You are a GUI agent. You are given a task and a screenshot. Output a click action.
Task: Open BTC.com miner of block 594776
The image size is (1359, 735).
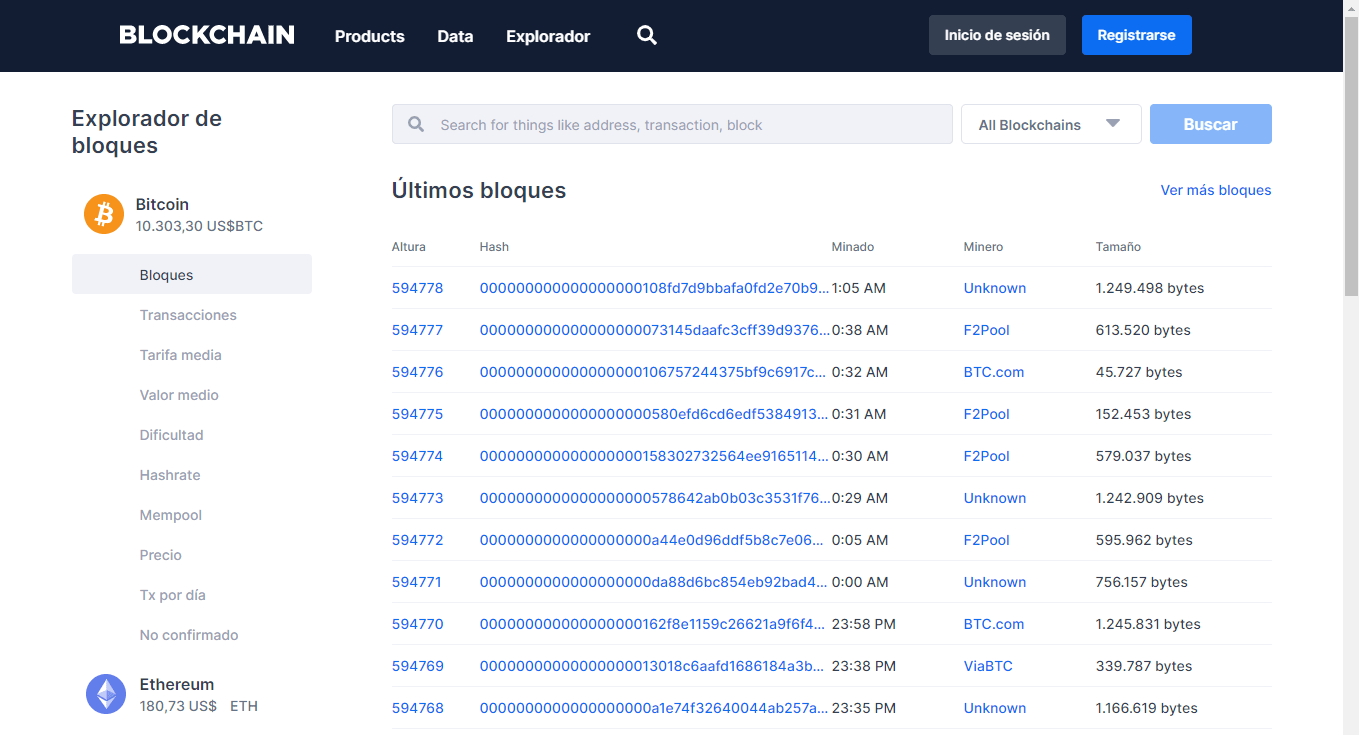click(994, 372)
